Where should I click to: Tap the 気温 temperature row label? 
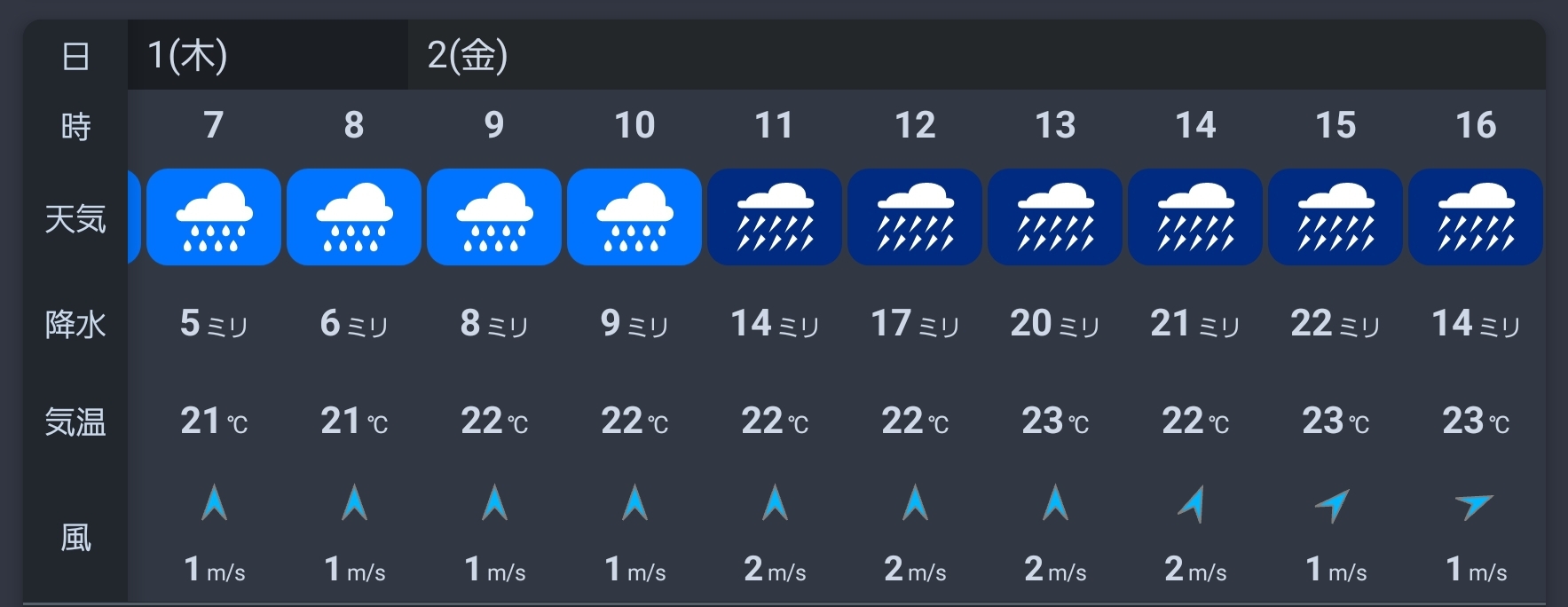tap(75, 422)
